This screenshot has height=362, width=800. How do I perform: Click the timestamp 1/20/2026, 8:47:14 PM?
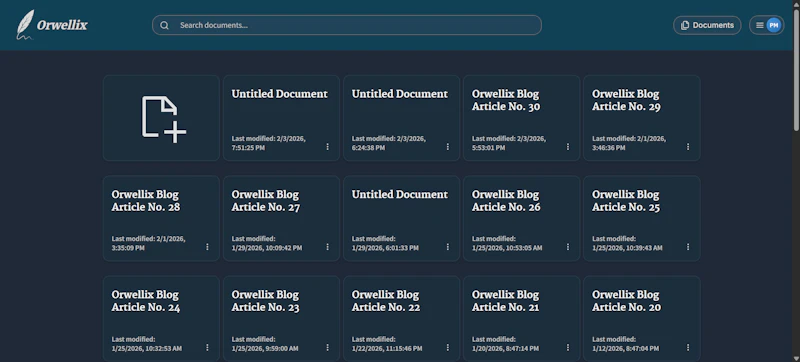click(505, 349)
